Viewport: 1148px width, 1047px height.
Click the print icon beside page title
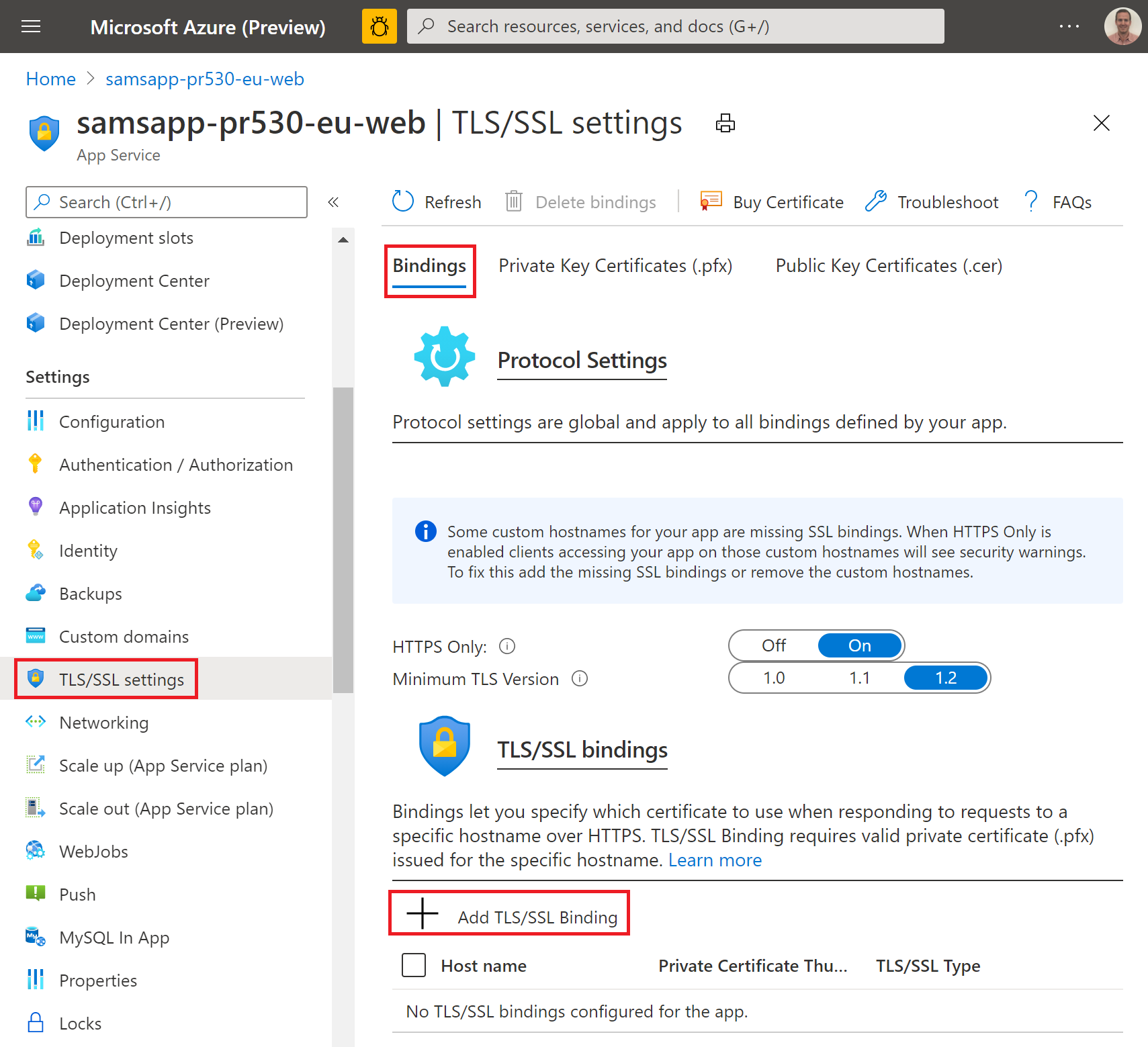pyautogui.click(x=725, y=124)
